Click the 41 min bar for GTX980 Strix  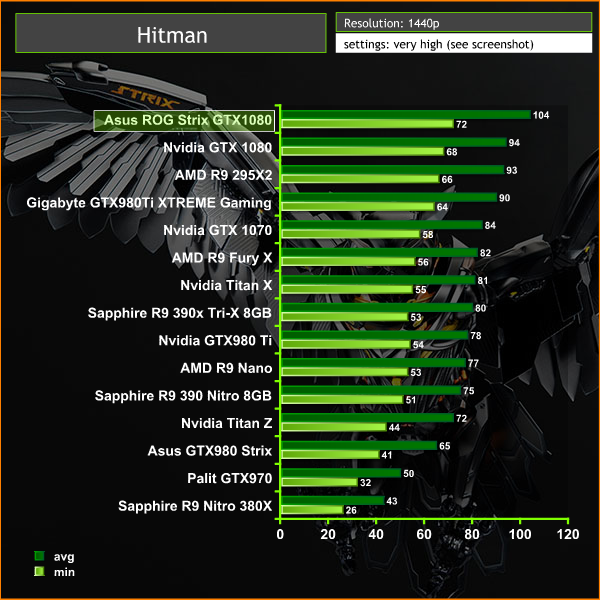(331, 455)
